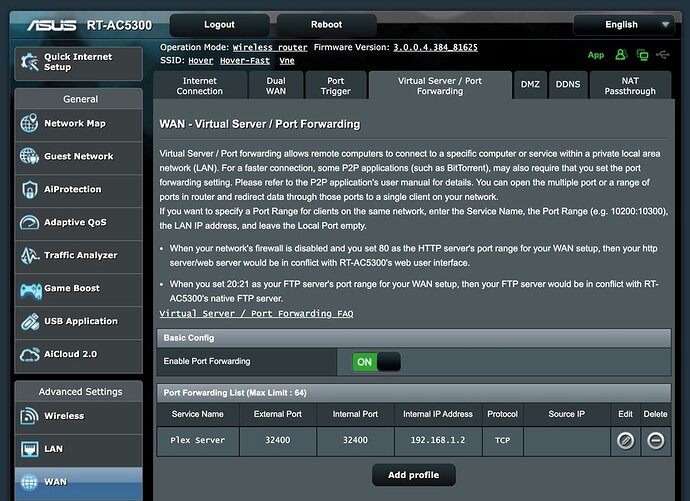Screen dimensions: 690x501
Task: Click the USB status icon
Action: tap(663, 55)
